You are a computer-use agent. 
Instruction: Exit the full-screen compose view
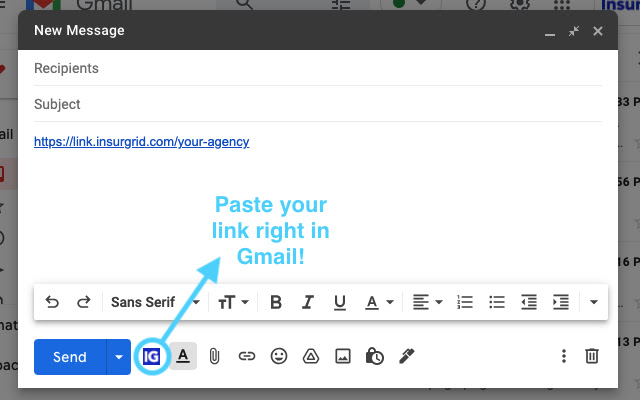tap(574, 31)
